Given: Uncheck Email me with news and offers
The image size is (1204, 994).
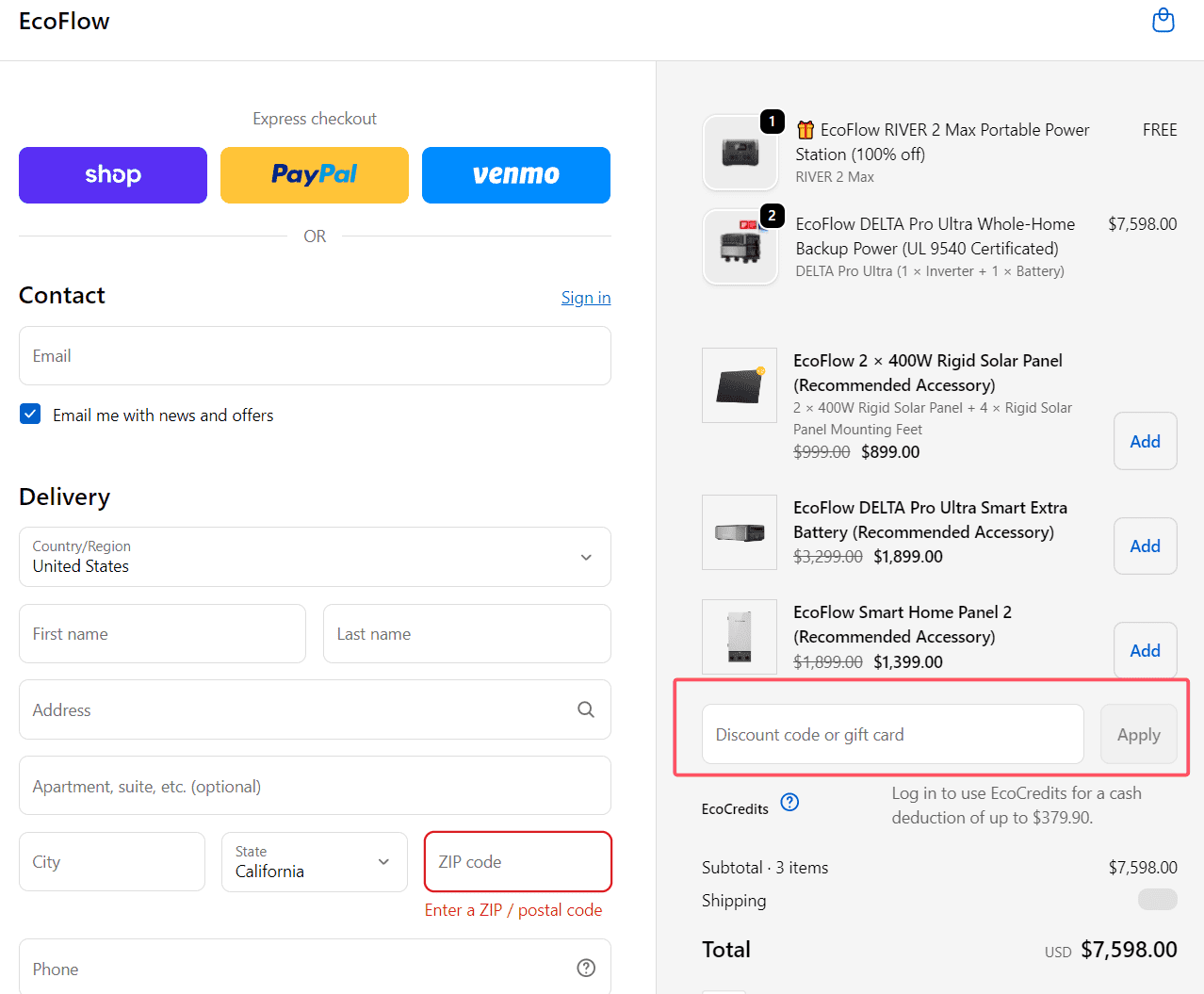Looking at the screenshot, I should point(30,414).
